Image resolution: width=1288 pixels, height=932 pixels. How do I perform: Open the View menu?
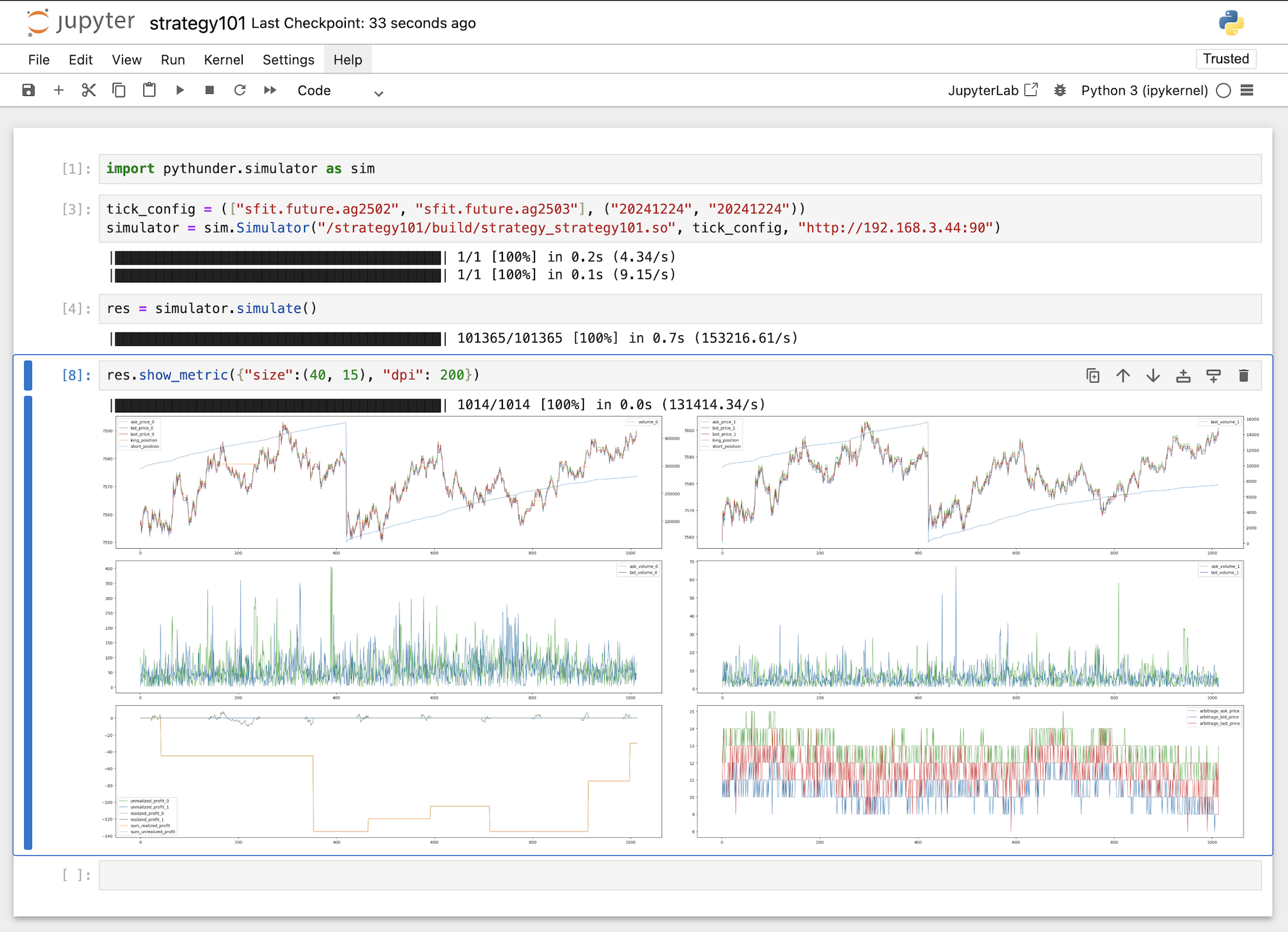[x=127, y=59]
